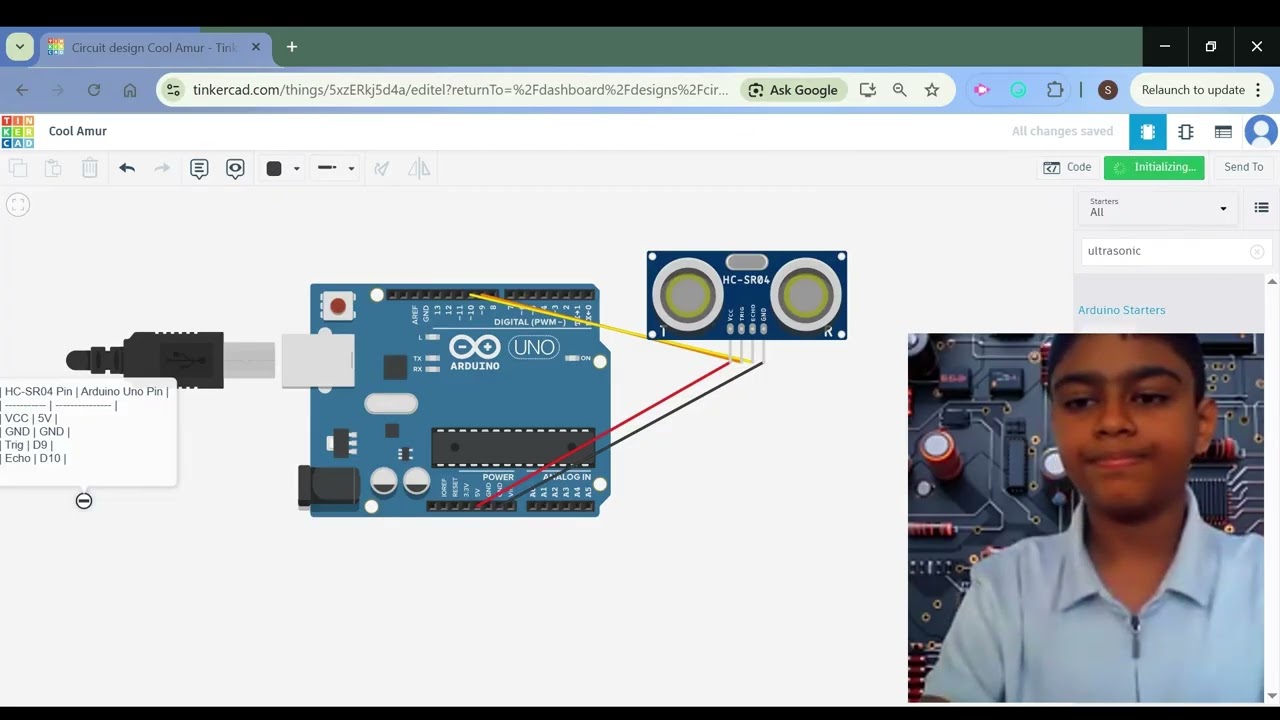The image size is (1280, 720).
Task: Click the zoom to fit button
Action: click(18, 205)
